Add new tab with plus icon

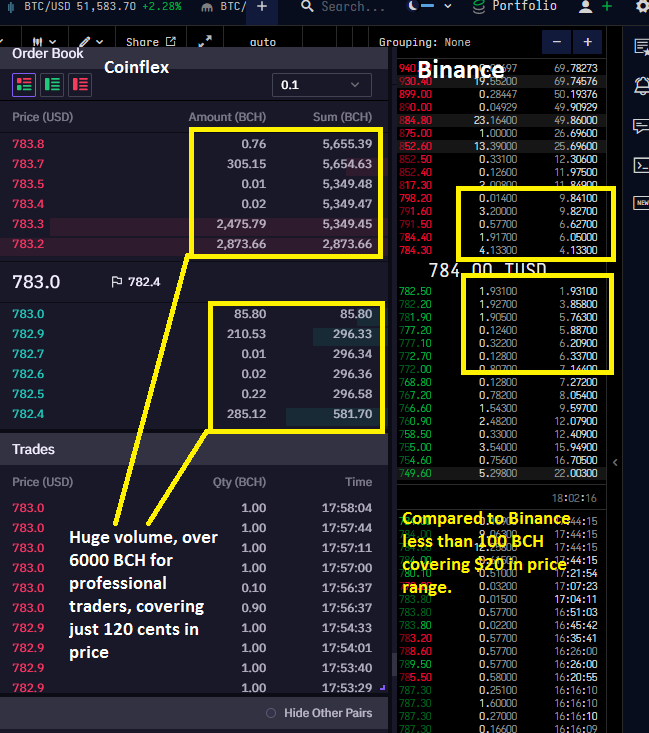pyautogui.click(x=262, y=7)
